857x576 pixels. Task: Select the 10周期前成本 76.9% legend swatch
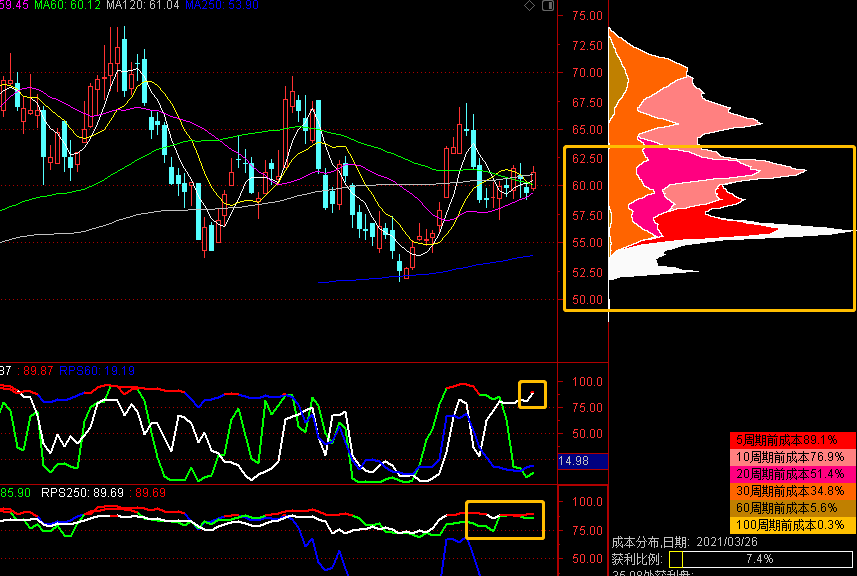(793, 457)
